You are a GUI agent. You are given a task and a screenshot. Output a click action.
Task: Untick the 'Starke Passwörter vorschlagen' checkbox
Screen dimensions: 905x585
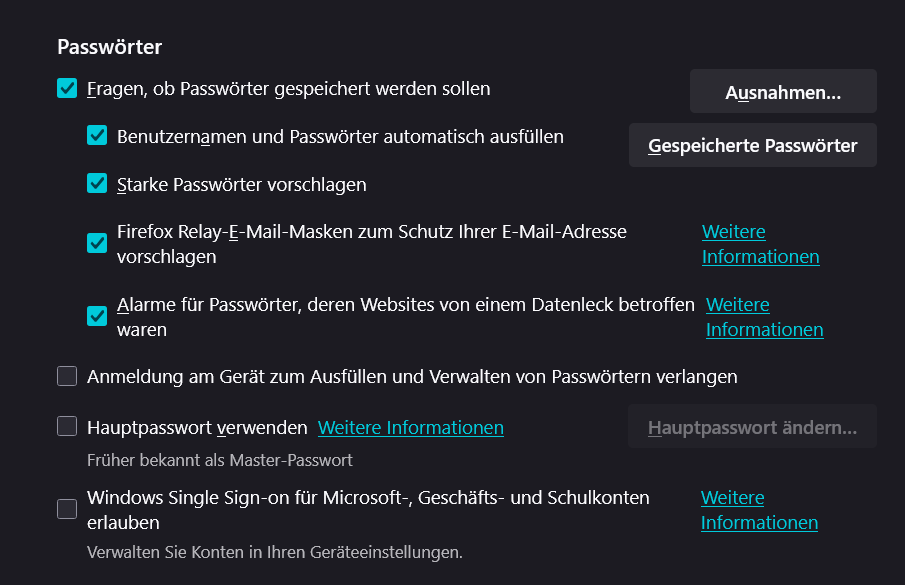point(97,184)
